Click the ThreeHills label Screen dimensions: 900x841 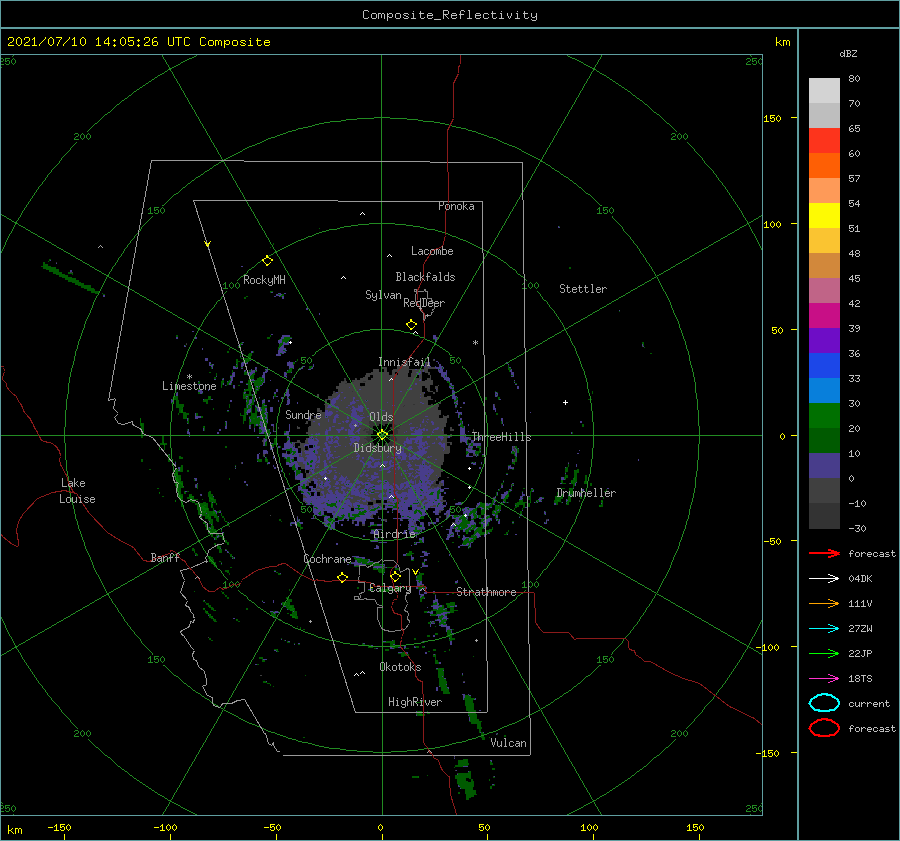point(501,437)
